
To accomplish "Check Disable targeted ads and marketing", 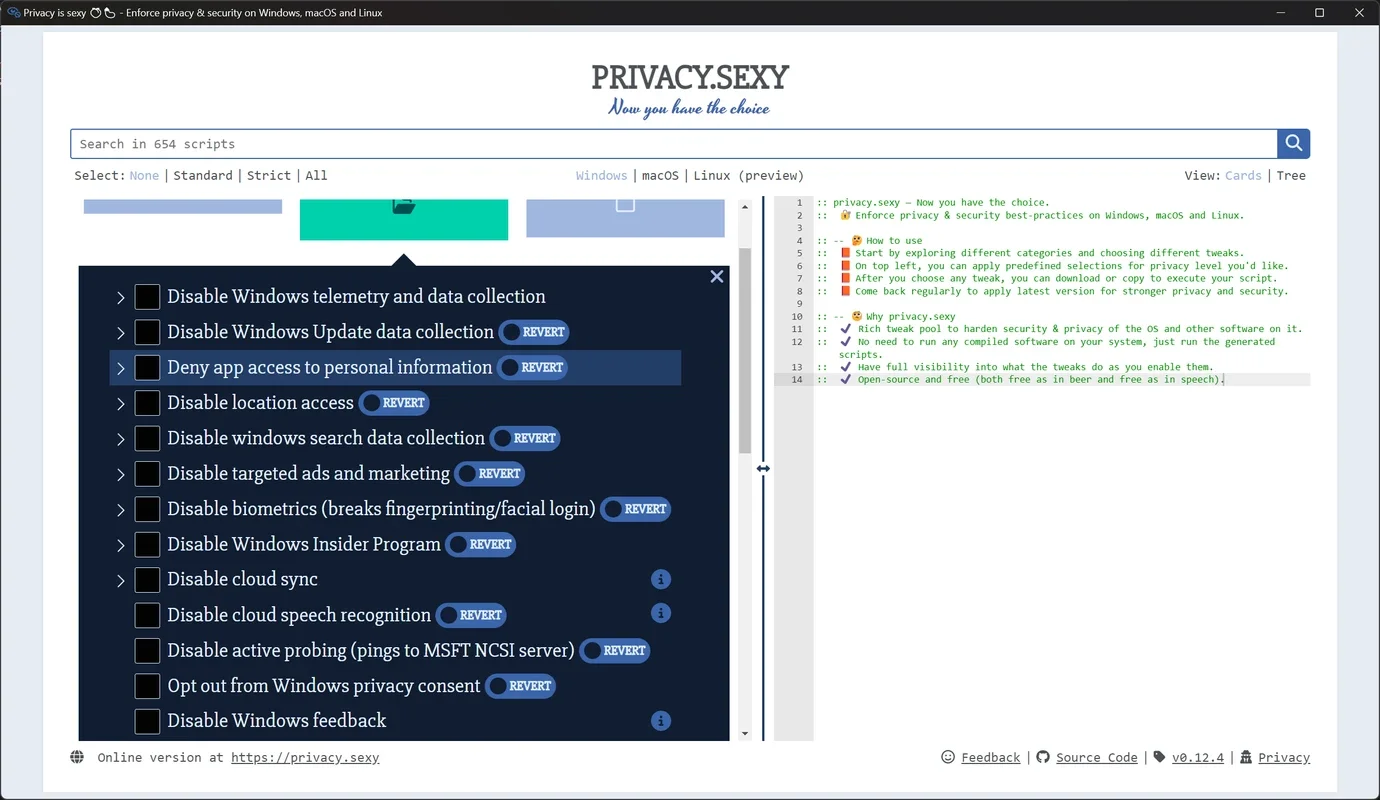I will [x=147, y=473].
